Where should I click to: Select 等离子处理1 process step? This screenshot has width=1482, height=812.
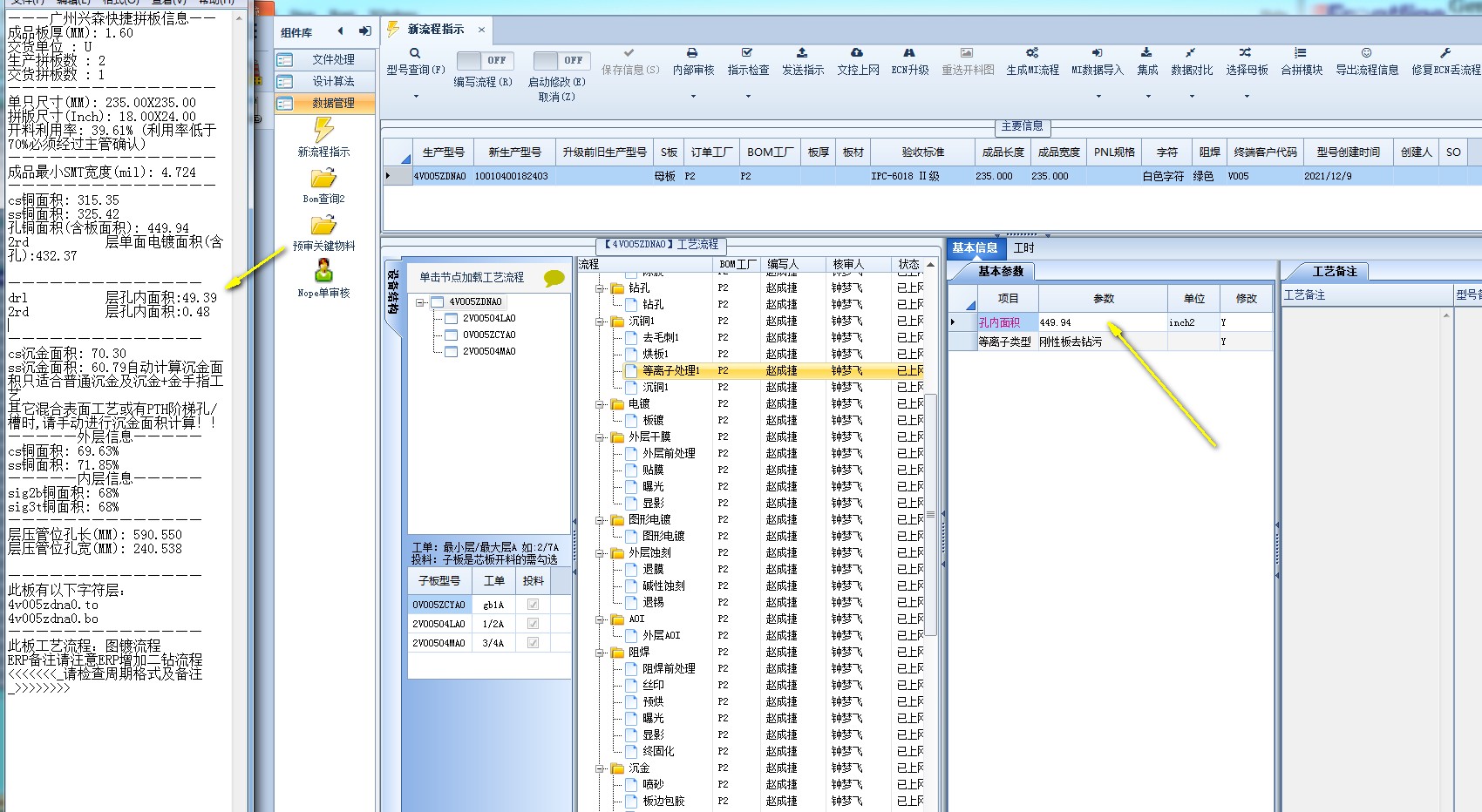670,371
